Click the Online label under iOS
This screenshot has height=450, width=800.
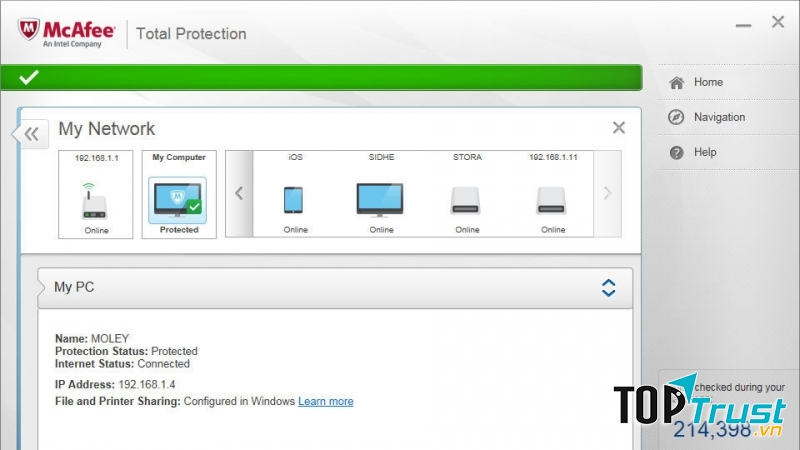(295, 230)
